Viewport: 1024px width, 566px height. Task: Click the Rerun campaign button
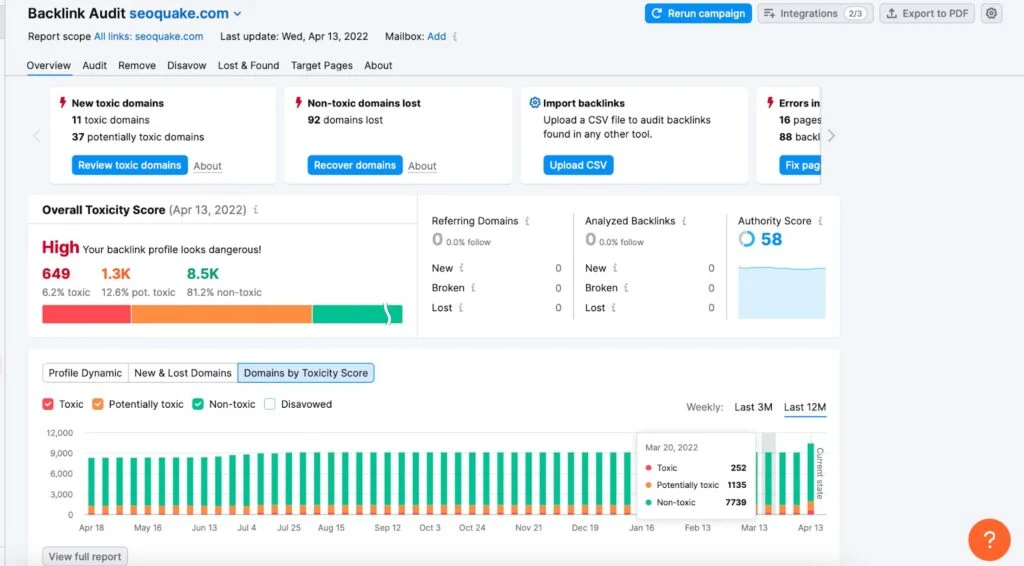pos(698,13)
